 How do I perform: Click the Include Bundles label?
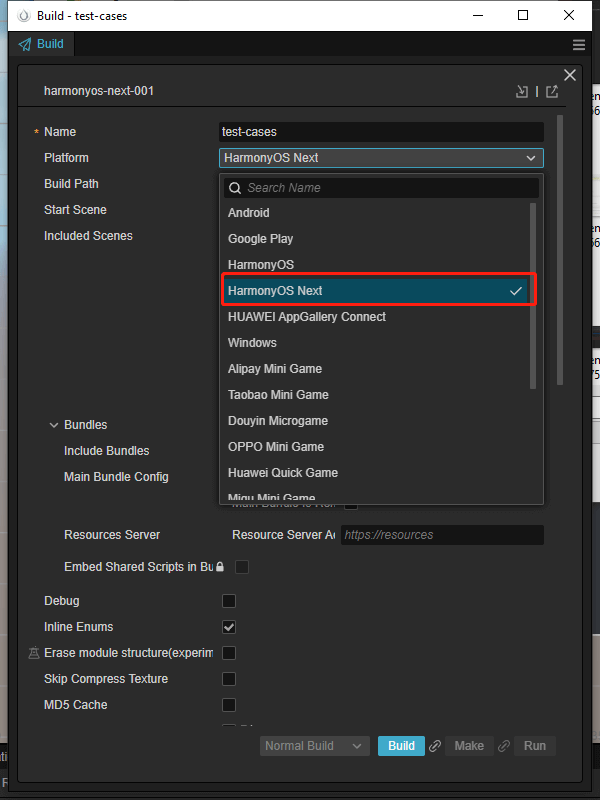tap(106, 451)
